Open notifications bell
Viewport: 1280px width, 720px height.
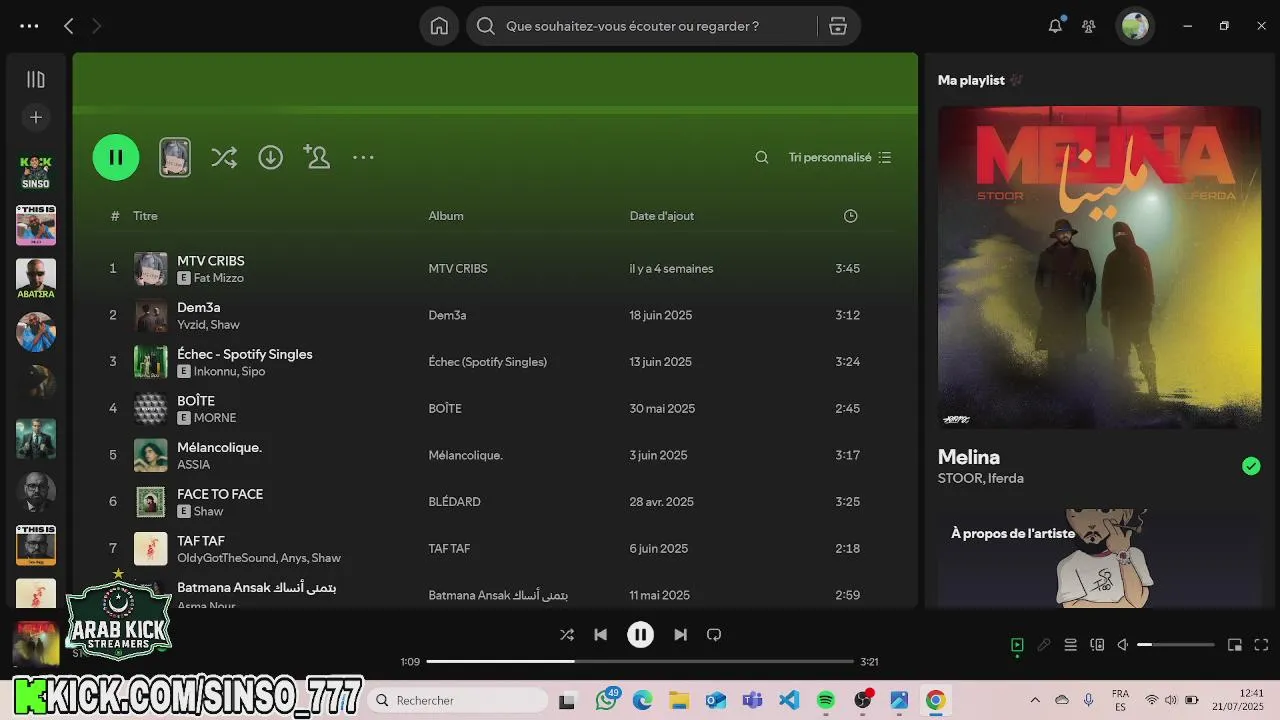tap(1055, 26)
